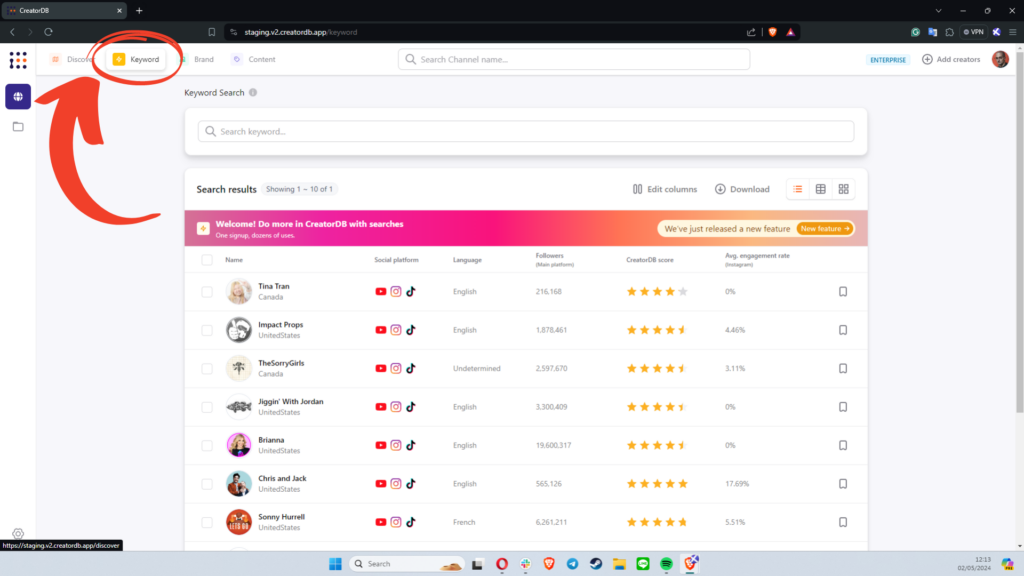Screen dimensions: 1024x576
Task: Switch to grid card view layout
Action: pos(844,189)
